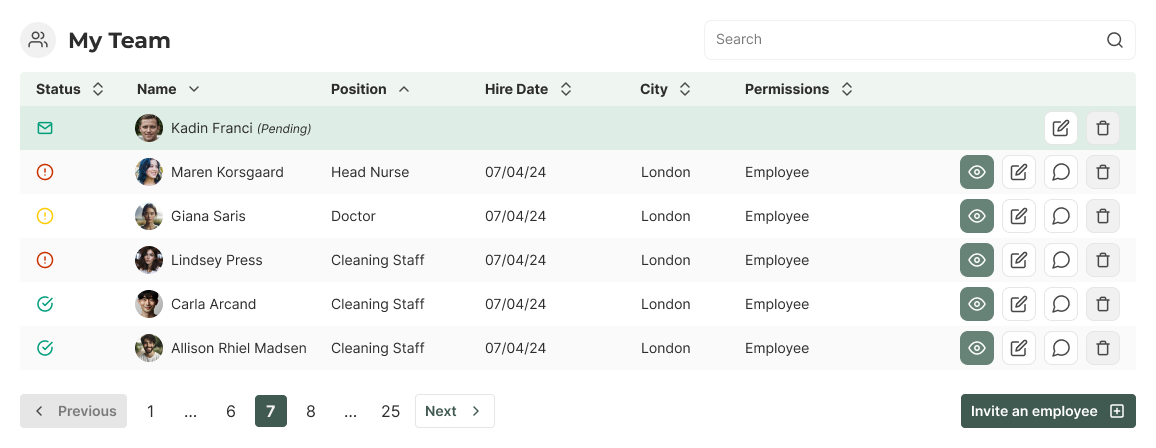Toggle view eye for Allison Rhiel Madsen

977,348
